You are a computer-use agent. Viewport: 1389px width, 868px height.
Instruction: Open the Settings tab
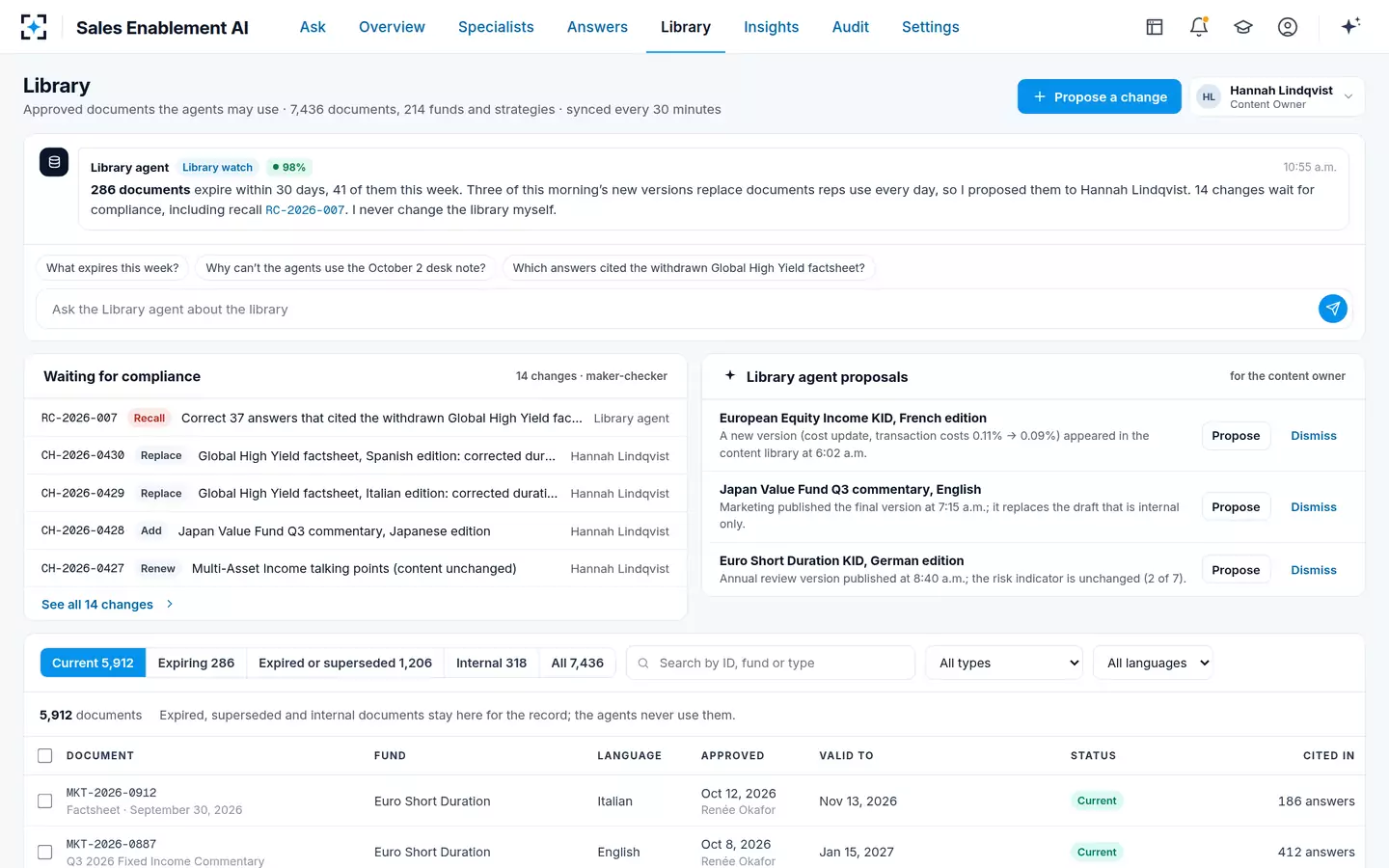tap(930, 27)
